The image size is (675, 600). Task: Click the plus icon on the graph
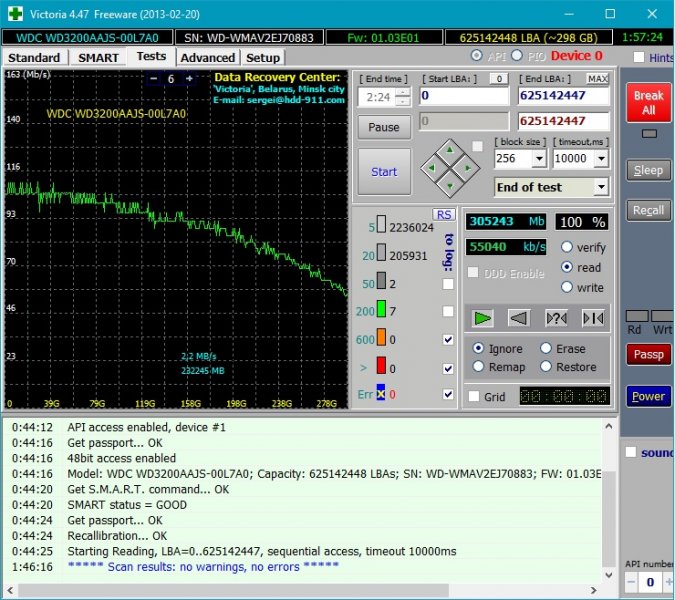pos(189,79)
